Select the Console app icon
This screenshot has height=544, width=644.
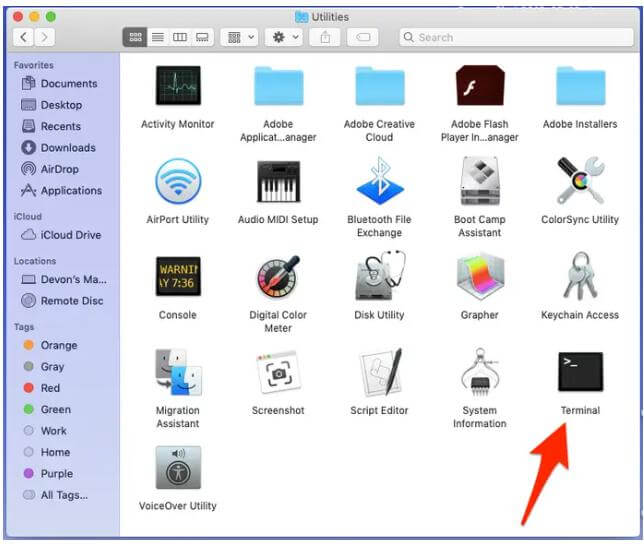tap(178, 276)
